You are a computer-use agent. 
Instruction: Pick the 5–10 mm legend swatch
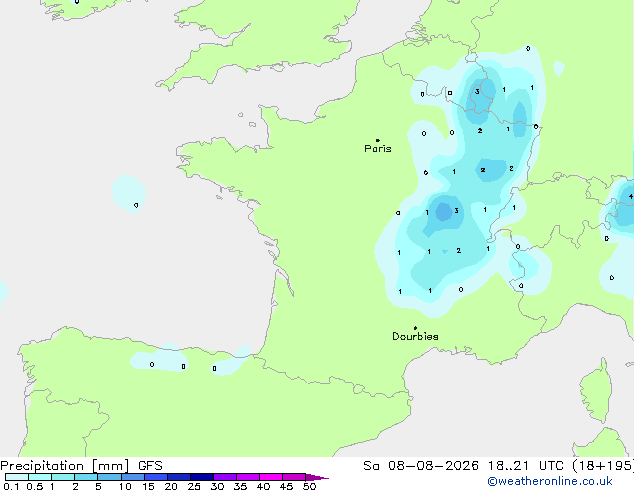pos(109,477)
